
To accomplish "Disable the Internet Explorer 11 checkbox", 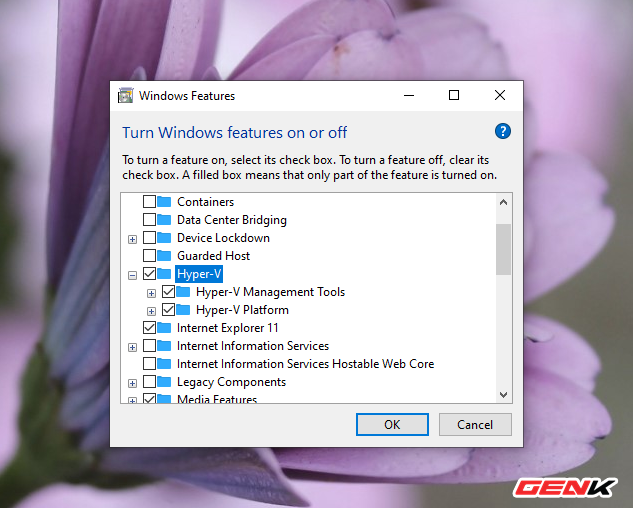I will click(x=149, y=327).
